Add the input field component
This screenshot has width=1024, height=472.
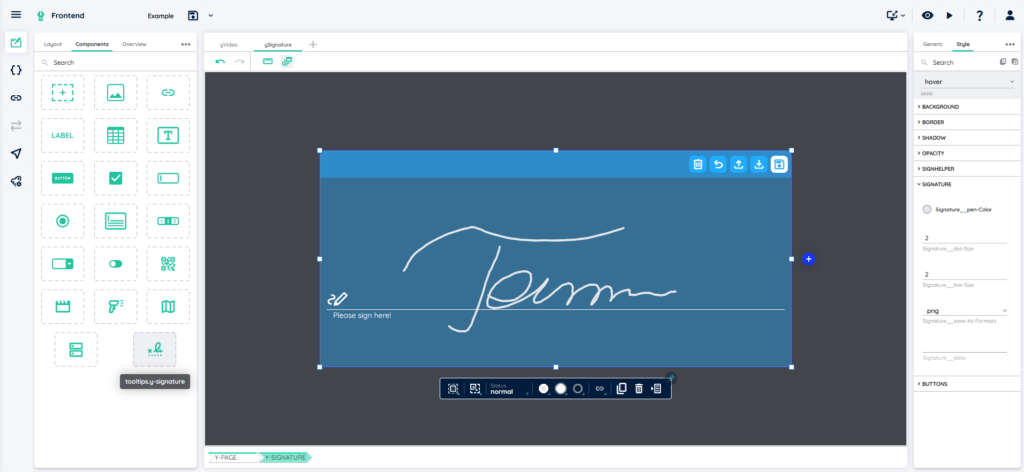[168, 178]
